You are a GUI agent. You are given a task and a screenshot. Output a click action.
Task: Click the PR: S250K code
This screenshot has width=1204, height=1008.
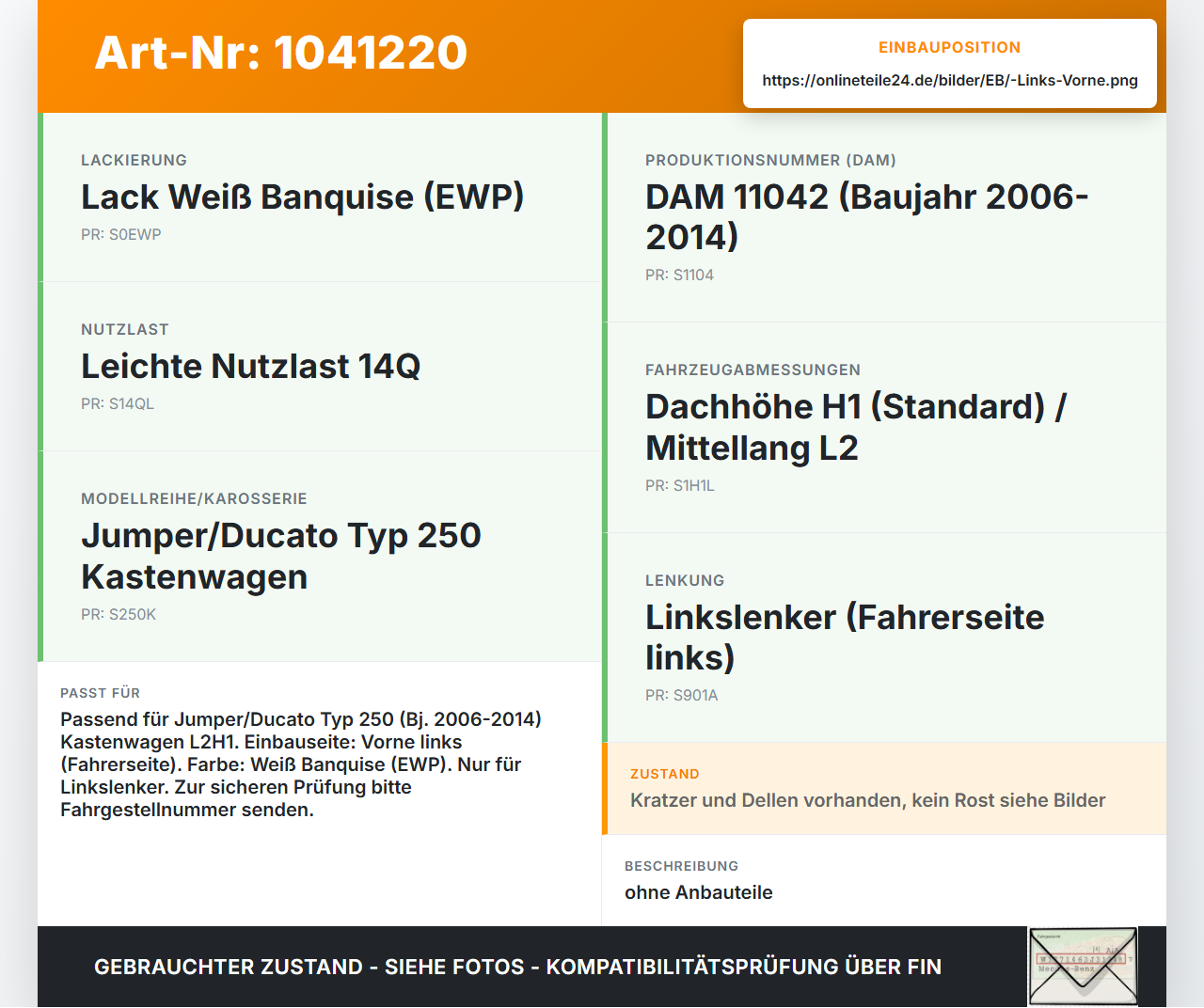pyautogui.click(x=119, y=614)
